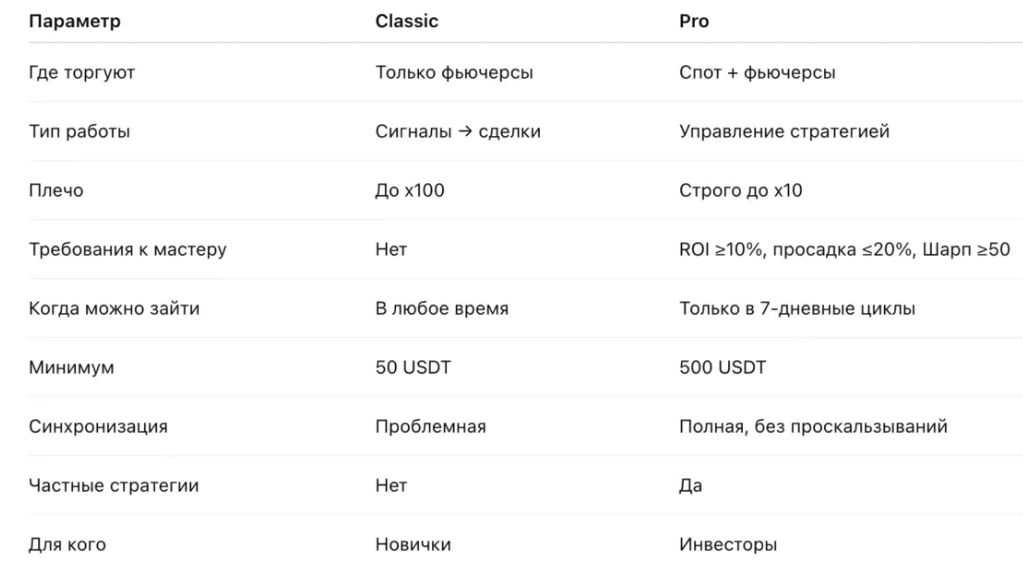Click the "Pro" column header
Image resolution: width=1023 pixels, height=582 pixels.
694,21
